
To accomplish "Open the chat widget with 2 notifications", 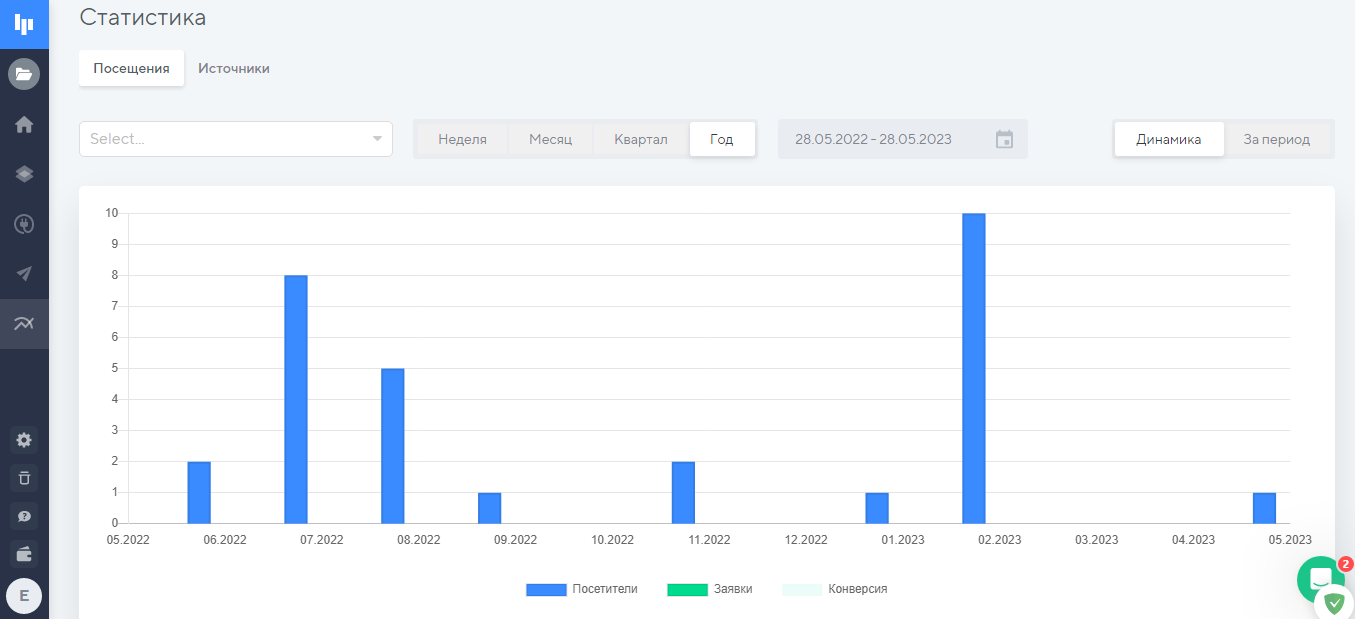I will point(1320,579).
